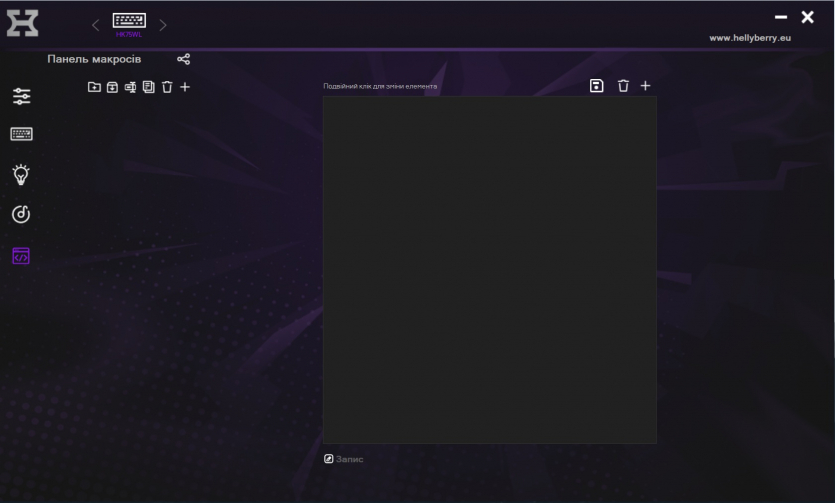
Task: Create a new macro folder
Action: [x=94, y=87]
